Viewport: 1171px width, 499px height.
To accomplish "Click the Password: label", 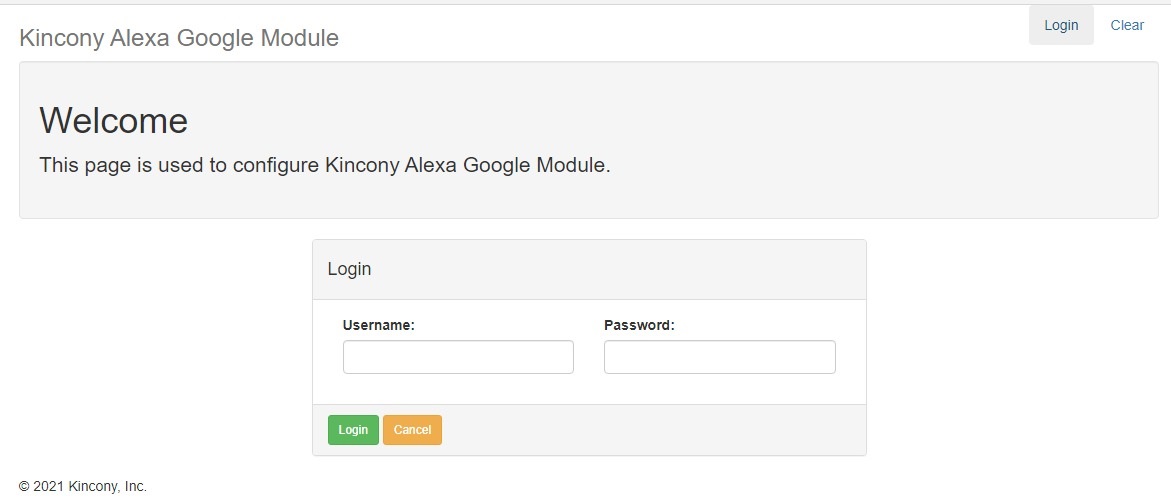I will coord(639,325).
